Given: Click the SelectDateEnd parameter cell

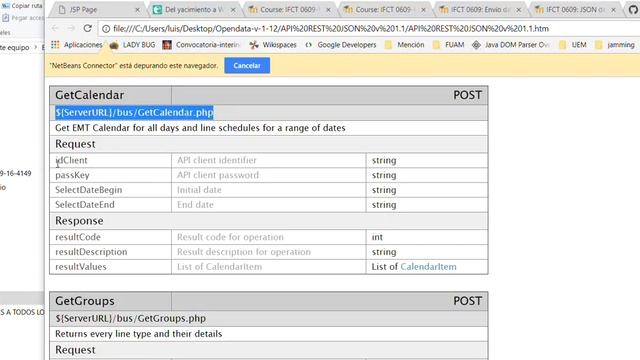Looking at the screenshot, I should tap(110, 204).
